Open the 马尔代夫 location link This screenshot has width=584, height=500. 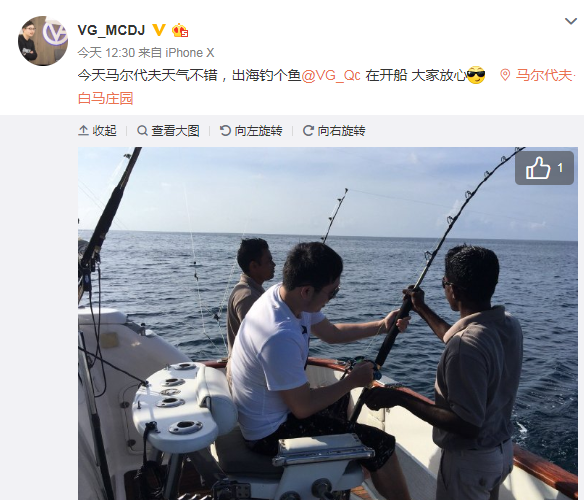[544, 75]
